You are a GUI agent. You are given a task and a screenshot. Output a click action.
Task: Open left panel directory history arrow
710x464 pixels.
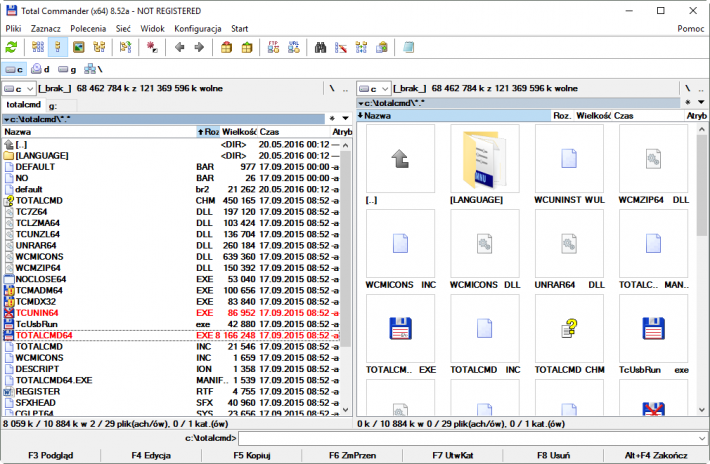pos(346,119)
